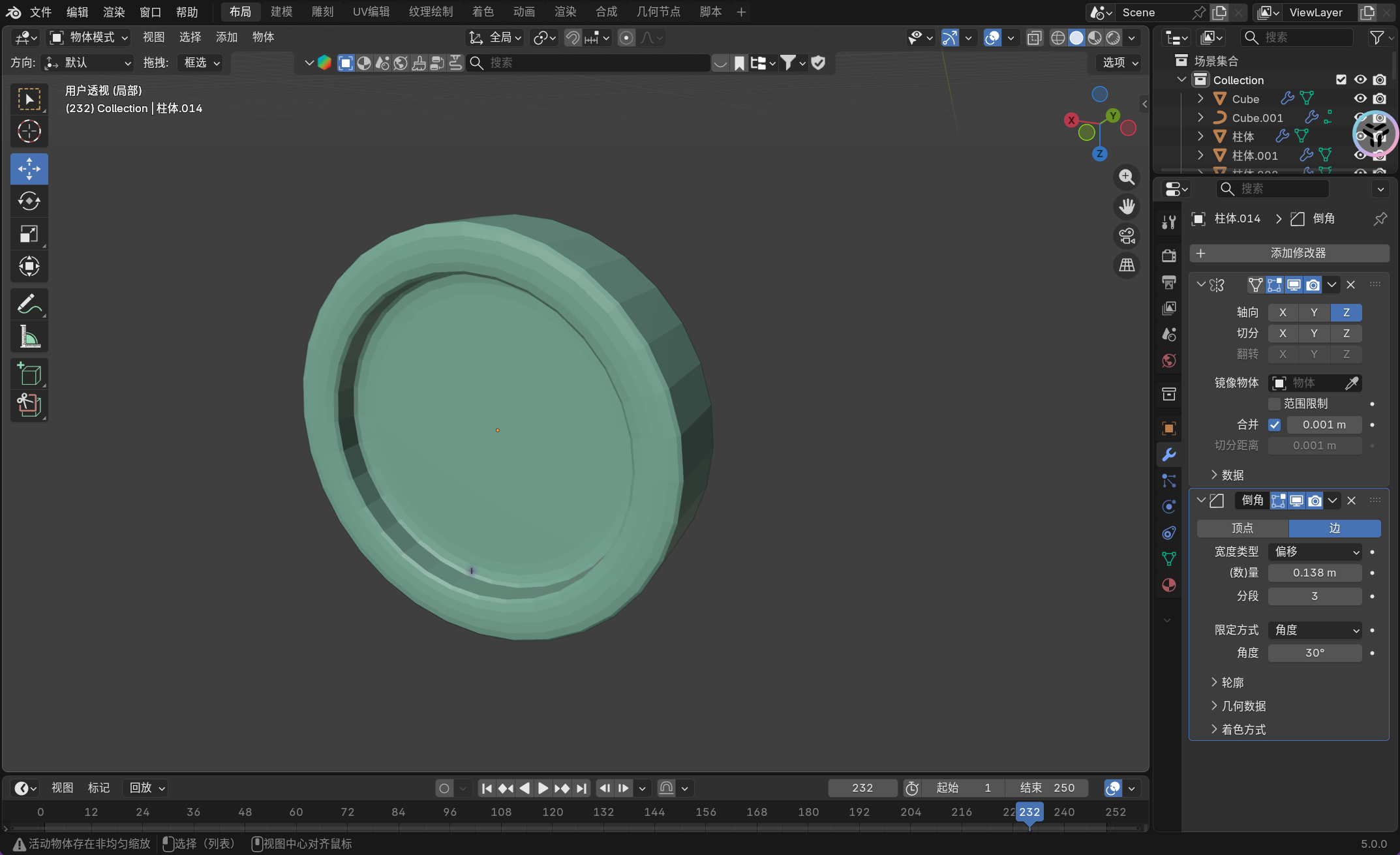Hide the Cube object via eye icon
The width and height of the screenshot is (1400, 855).
1360,98
